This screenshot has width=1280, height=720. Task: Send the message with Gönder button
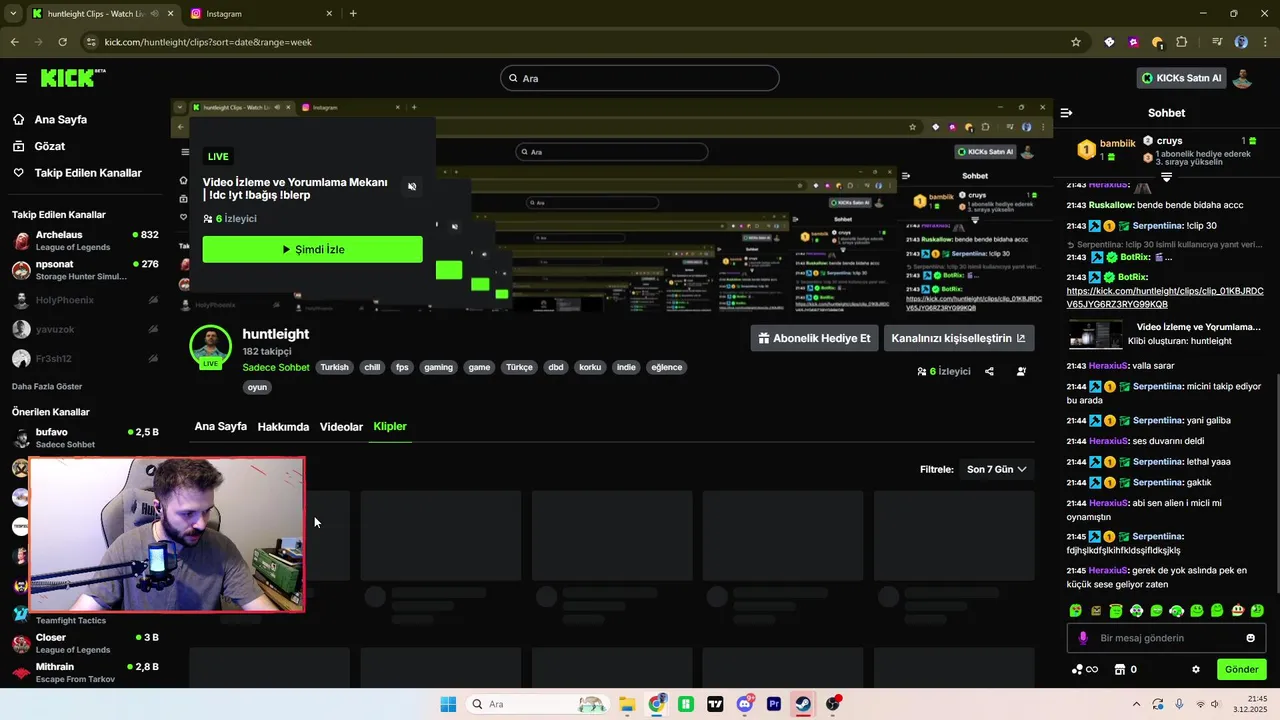point(1242,669)
